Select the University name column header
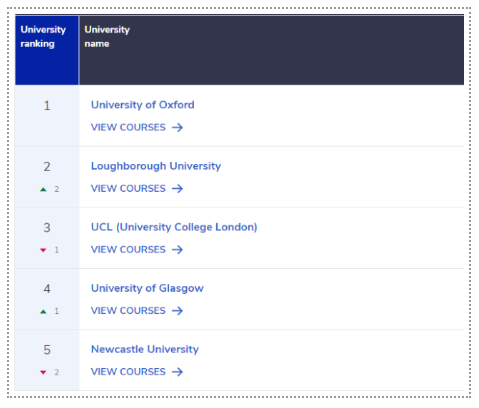 (x=271, y=50)
